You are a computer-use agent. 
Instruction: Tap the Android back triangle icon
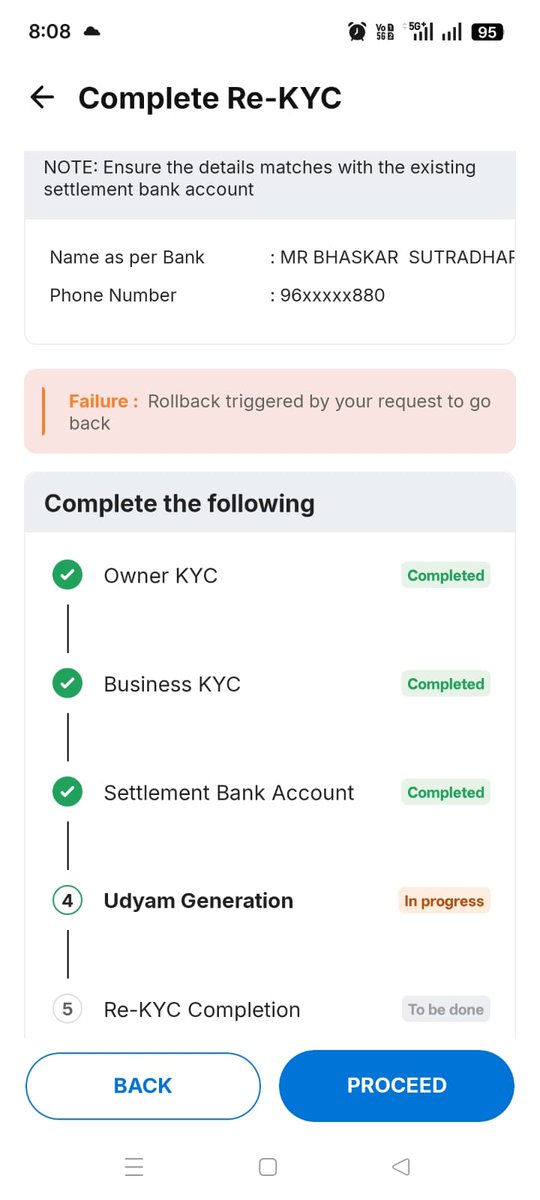click(x=401, y=1167)
